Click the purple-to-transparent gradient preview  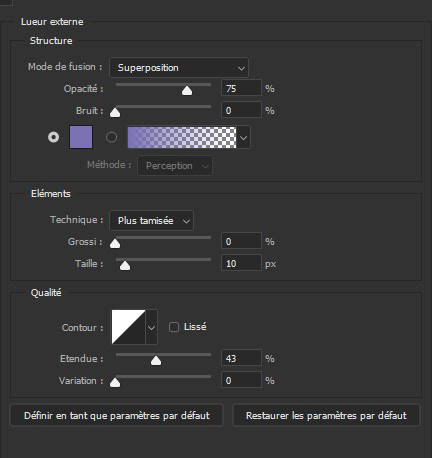click(182, 137)
